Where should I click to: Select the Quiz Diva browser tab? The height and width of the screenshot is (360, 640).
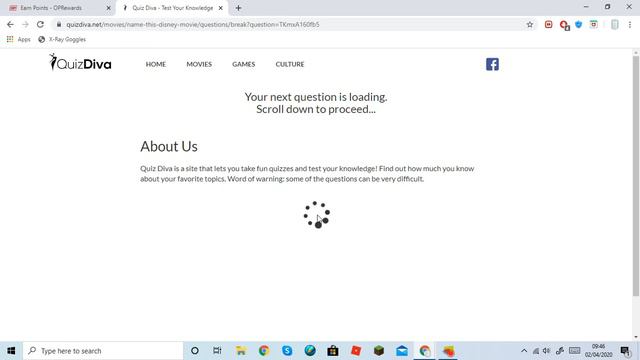[172, 8]
